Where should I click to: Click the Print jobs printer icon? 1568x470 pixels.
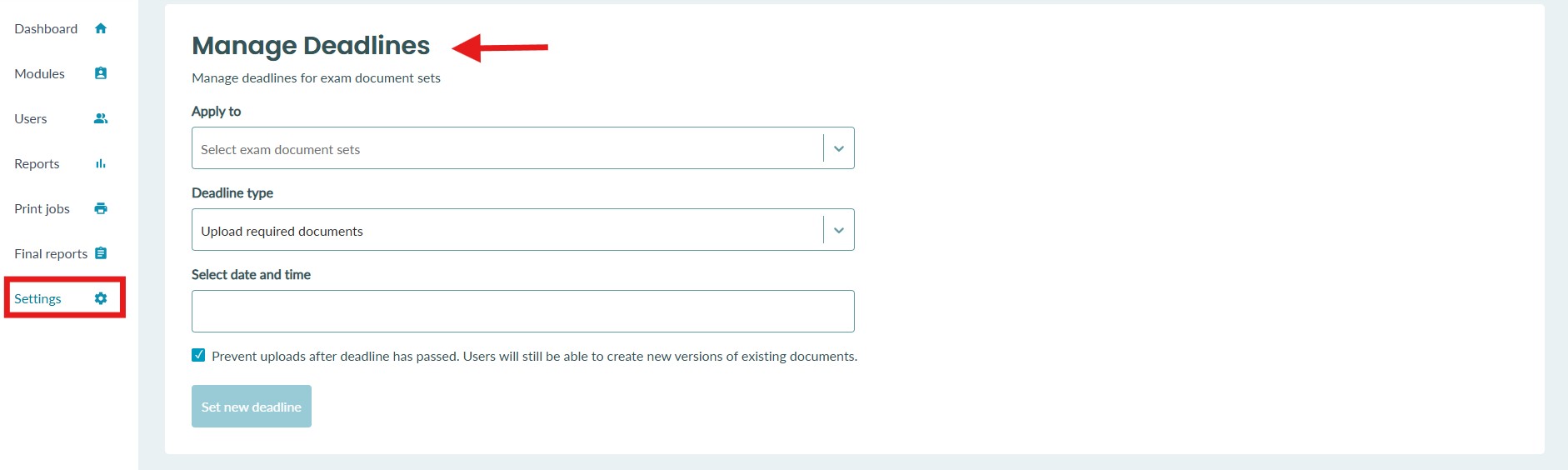pyautogui.click(x=101, y=208)
